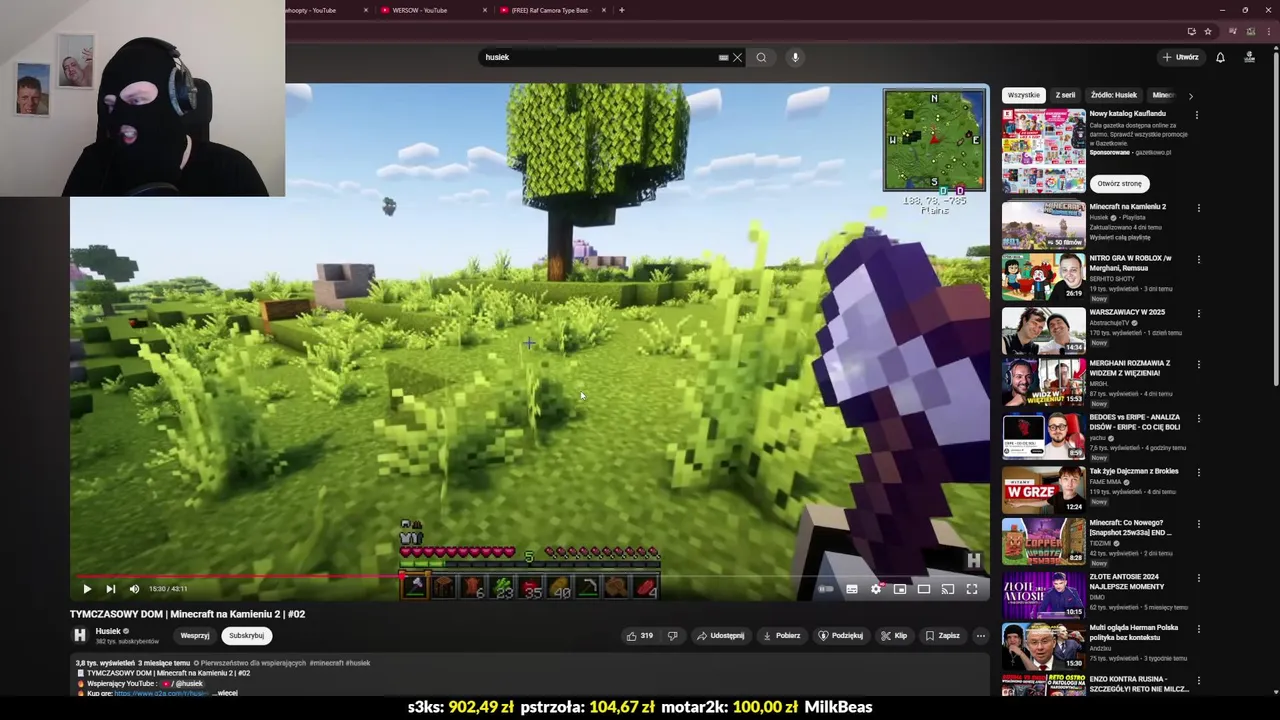Save video with Zapisz button
Image resolution: width=1280 pixels, height=720 pixels.
(942, 636)
